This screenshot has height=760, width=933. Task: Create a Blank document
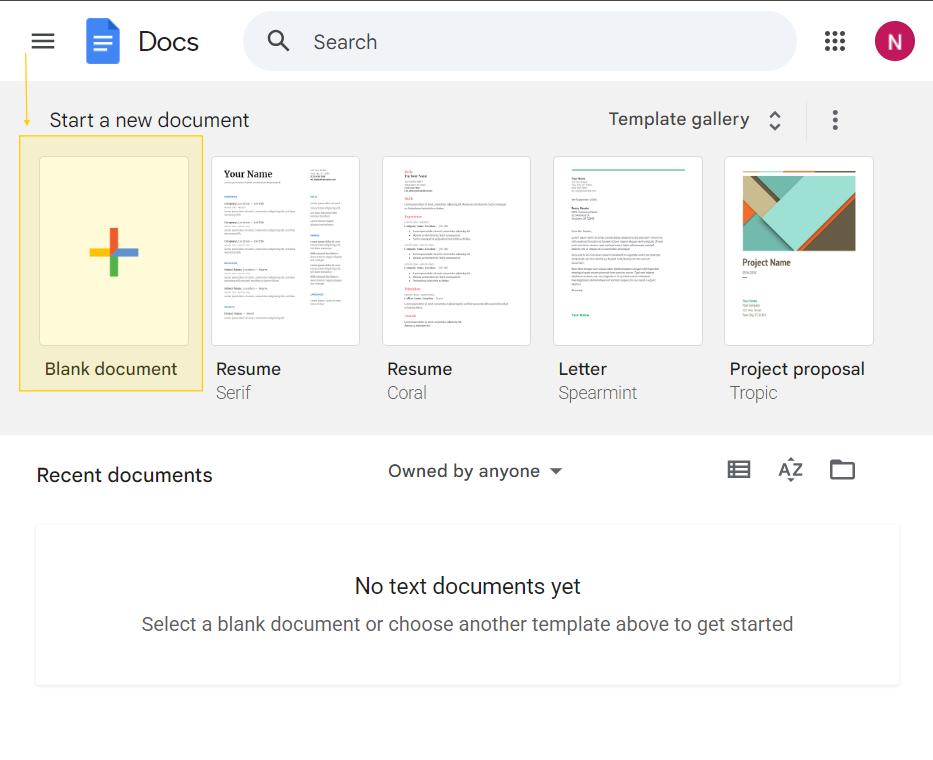point(114,251)
